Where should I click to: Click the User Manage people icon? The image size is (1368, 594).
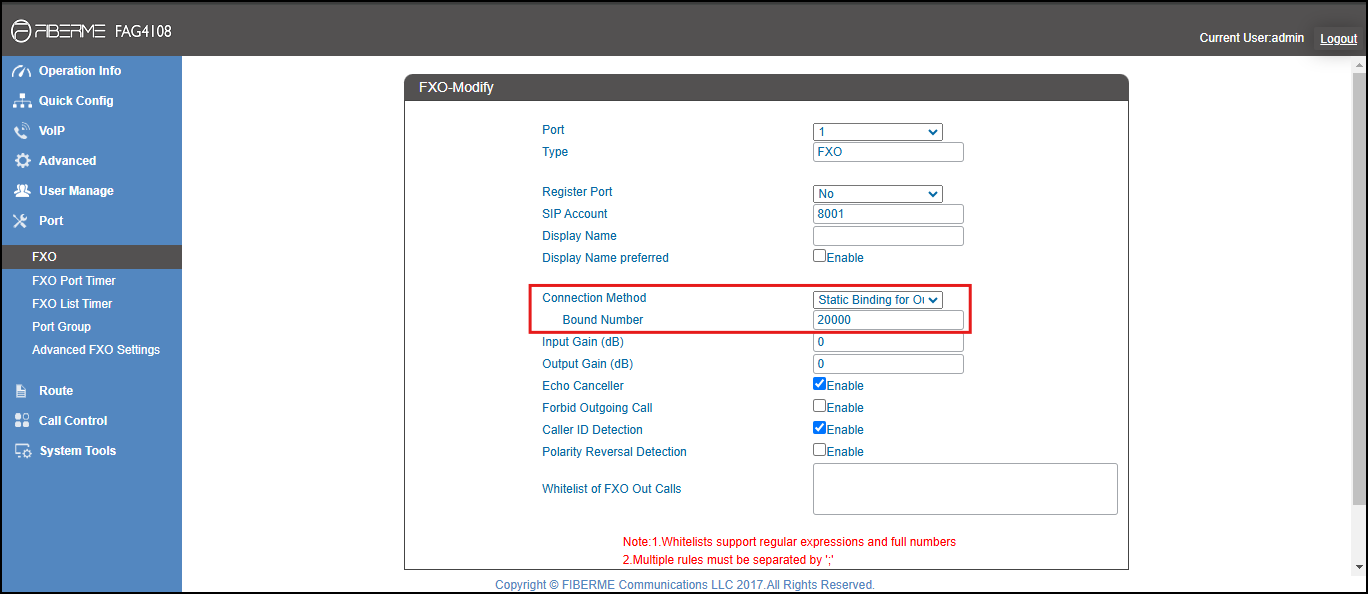[22, 191]
